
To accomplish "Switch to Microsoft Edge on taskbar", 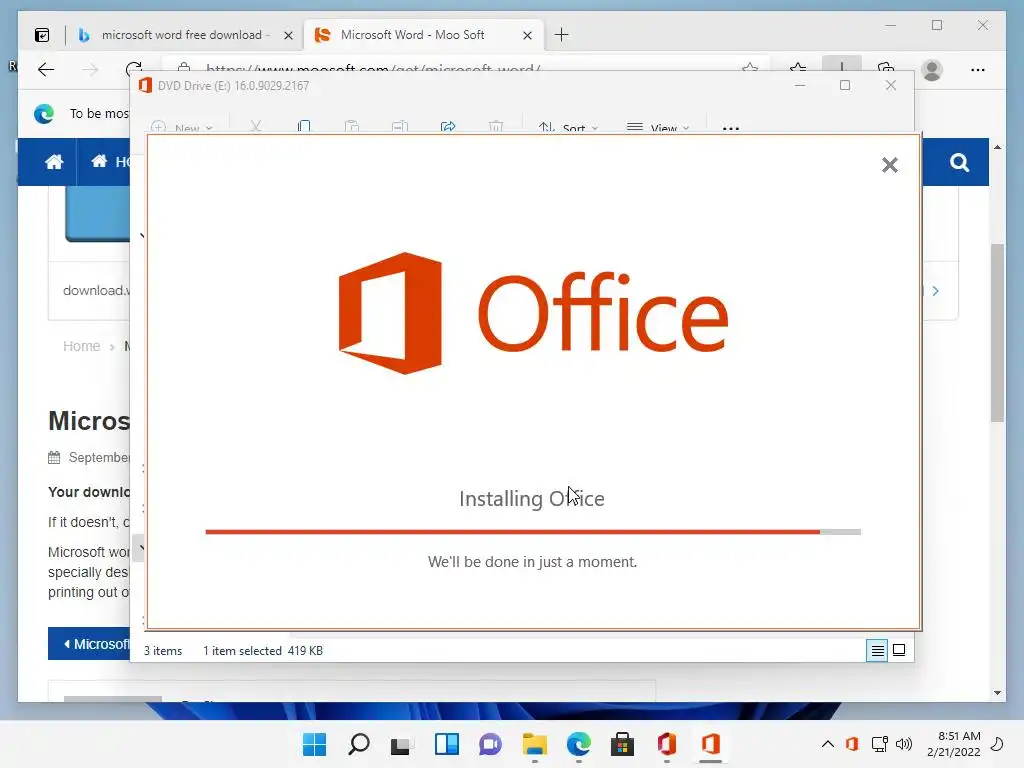I will click(579, 744).
